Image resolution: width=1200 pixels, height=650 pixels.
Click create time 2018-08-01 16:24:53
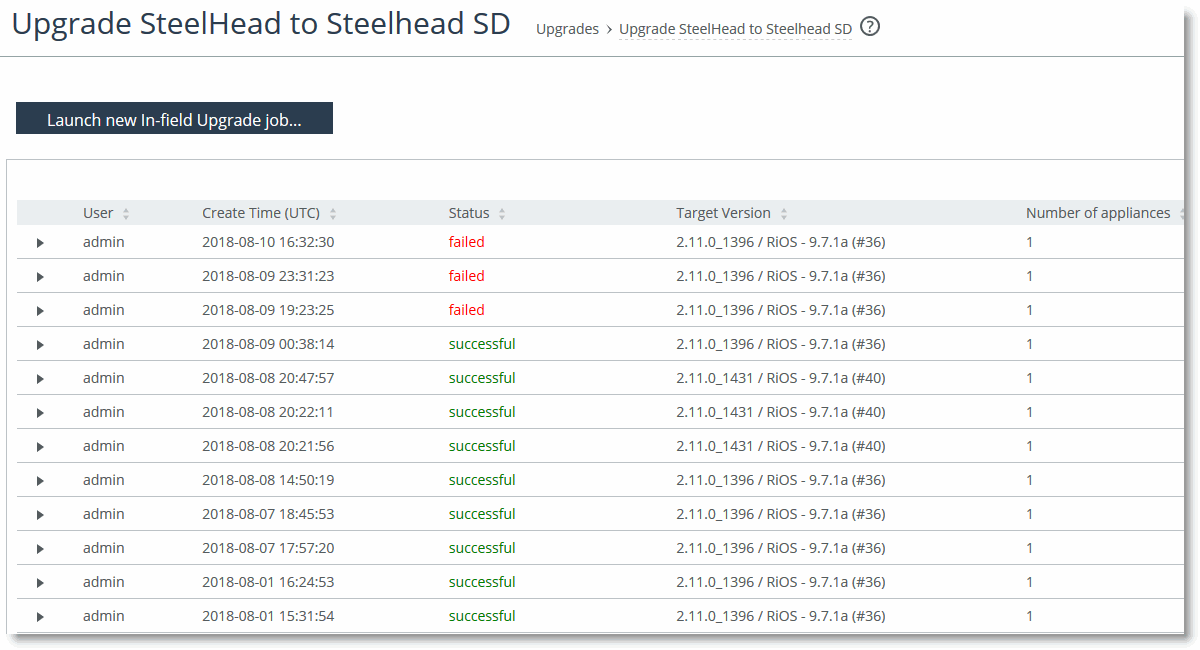[268, 582]
